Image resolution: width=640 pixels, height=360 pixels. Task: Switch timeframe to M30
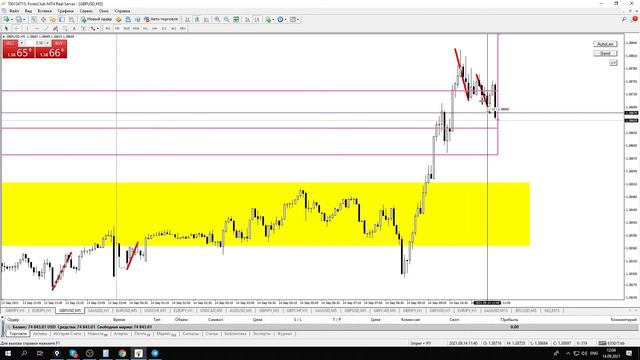(x=136, y=28)
